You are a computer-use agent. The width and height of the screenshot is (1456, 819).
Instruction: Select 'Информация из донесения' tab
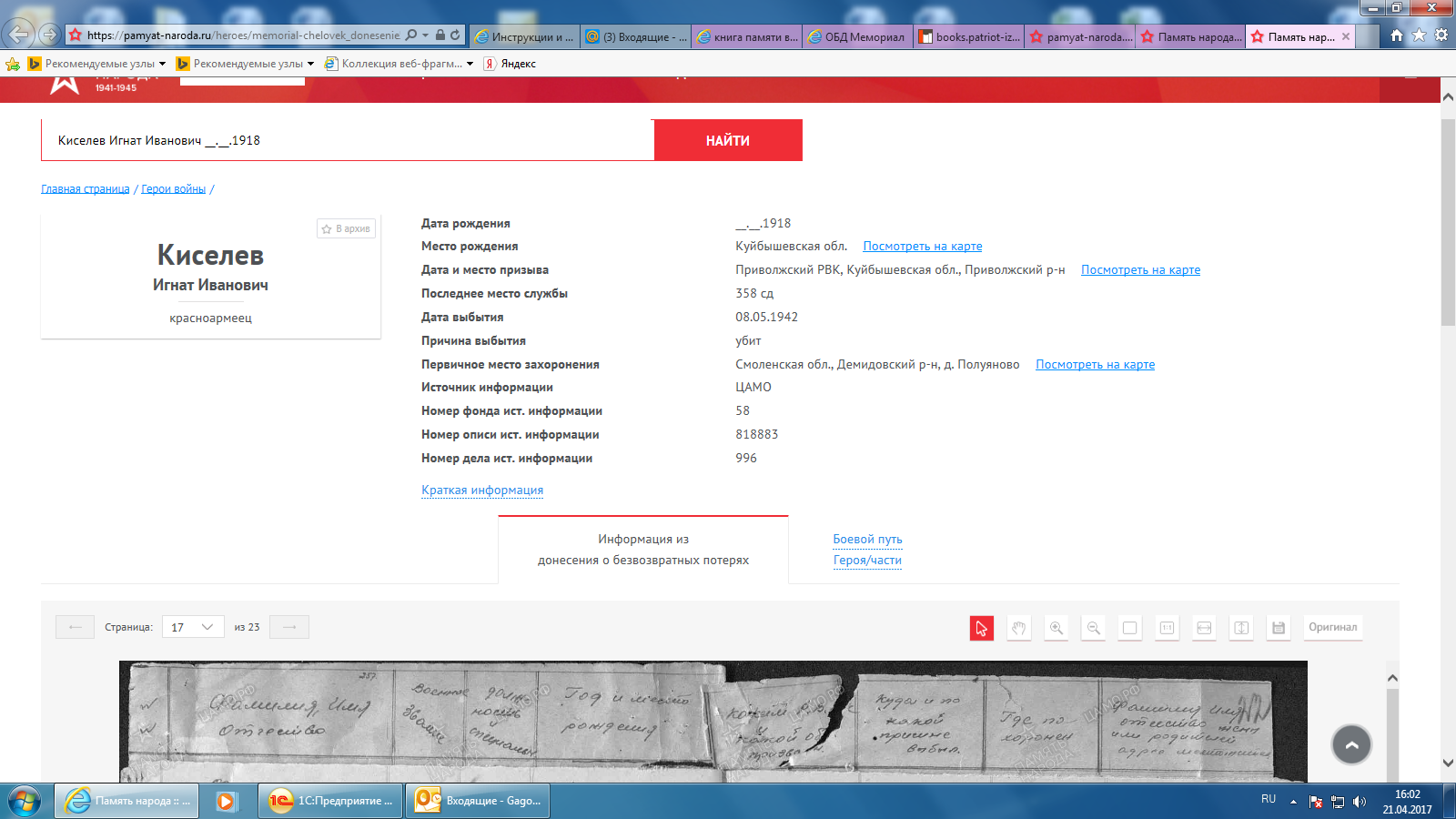(642, 550)
